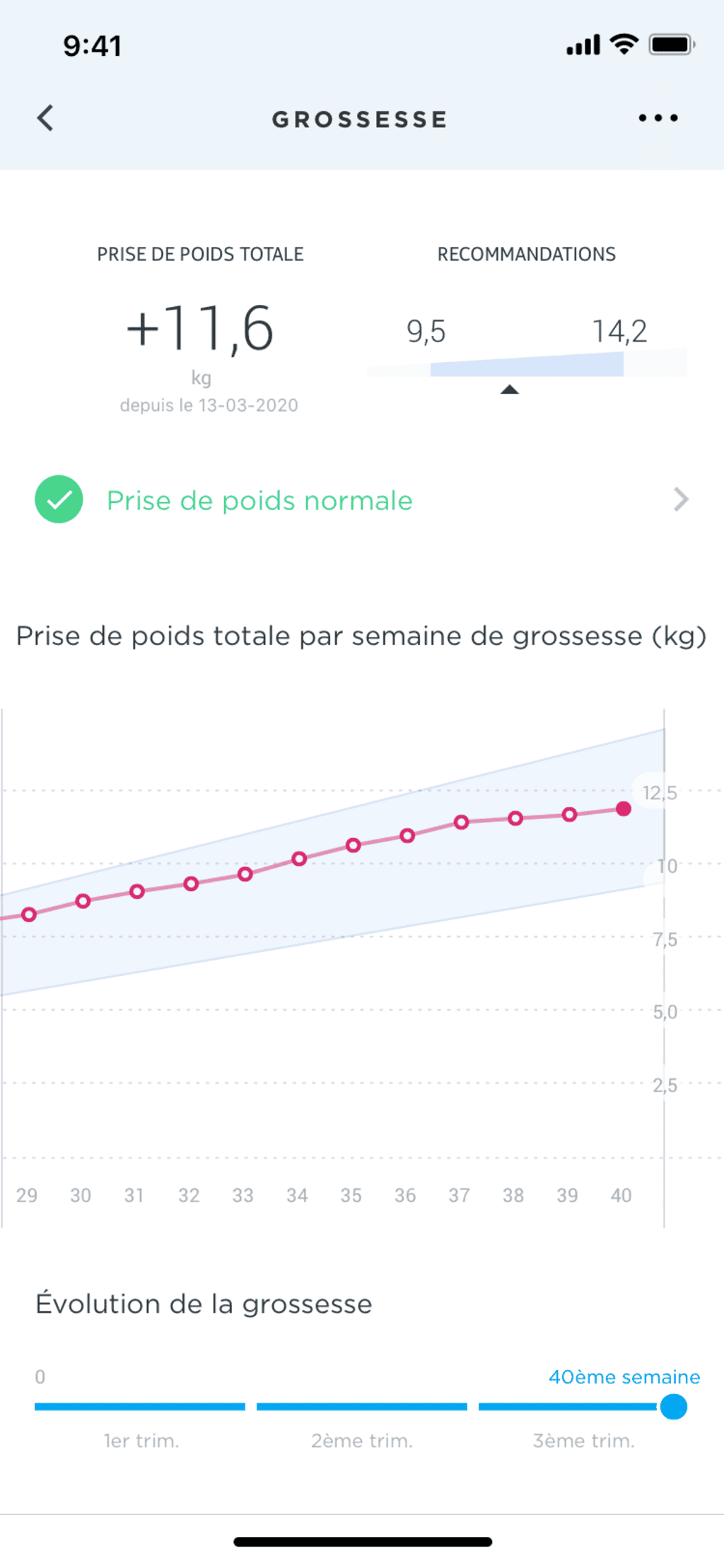Open the 'Prise de poids normale' details
724x1568 pixels.
(x=259, y=501)
